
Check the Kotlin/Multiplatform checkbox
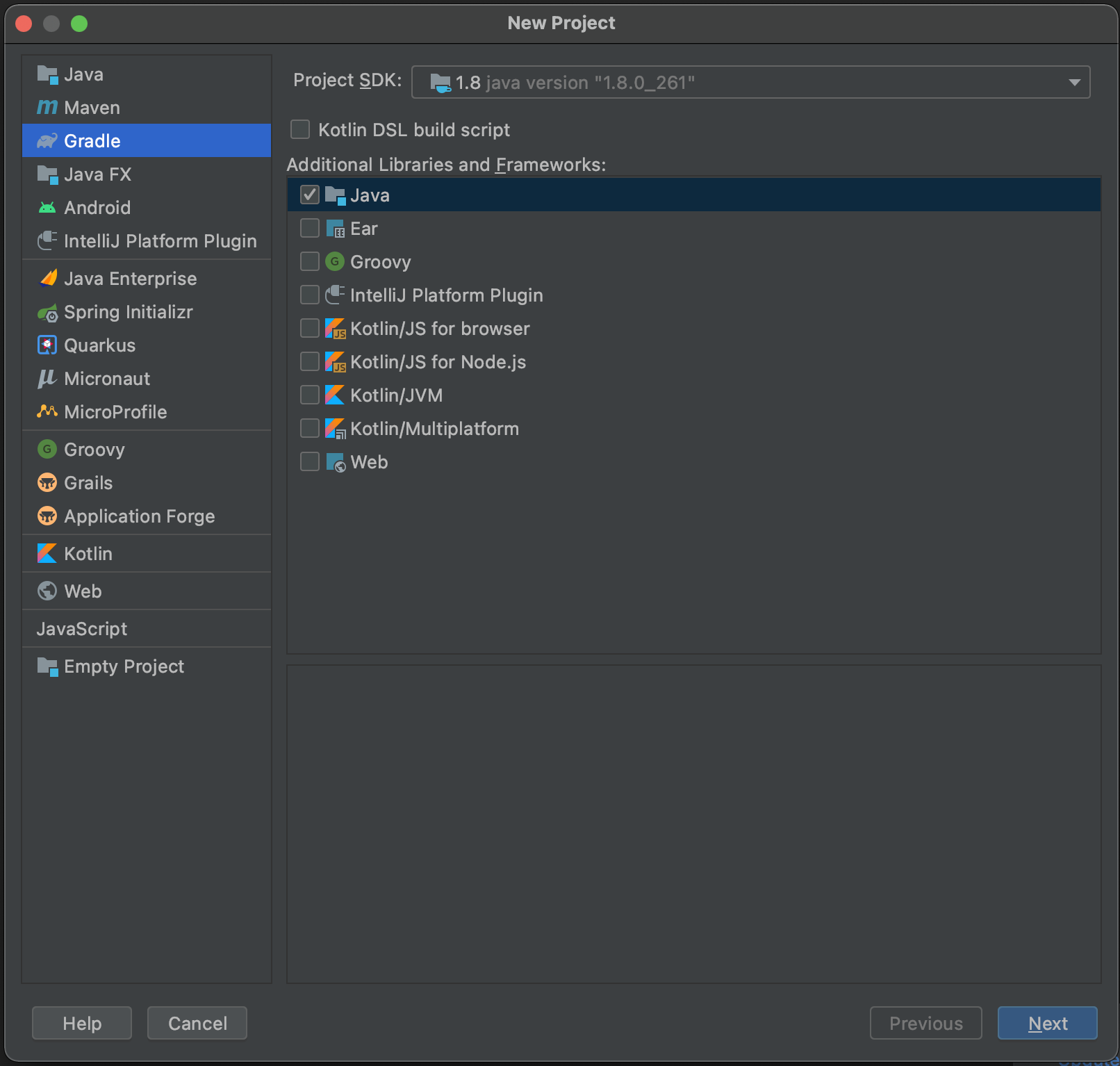pyautogui.click(x=310, y=429)
